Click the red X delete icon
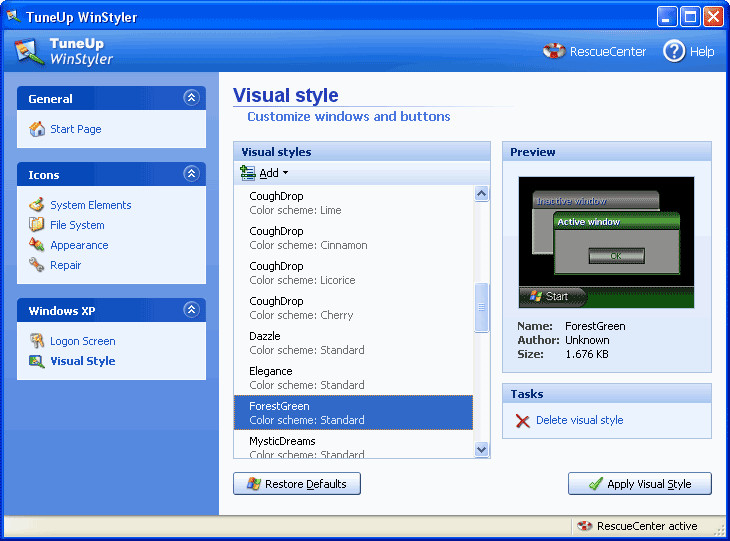 coord(523,420)
